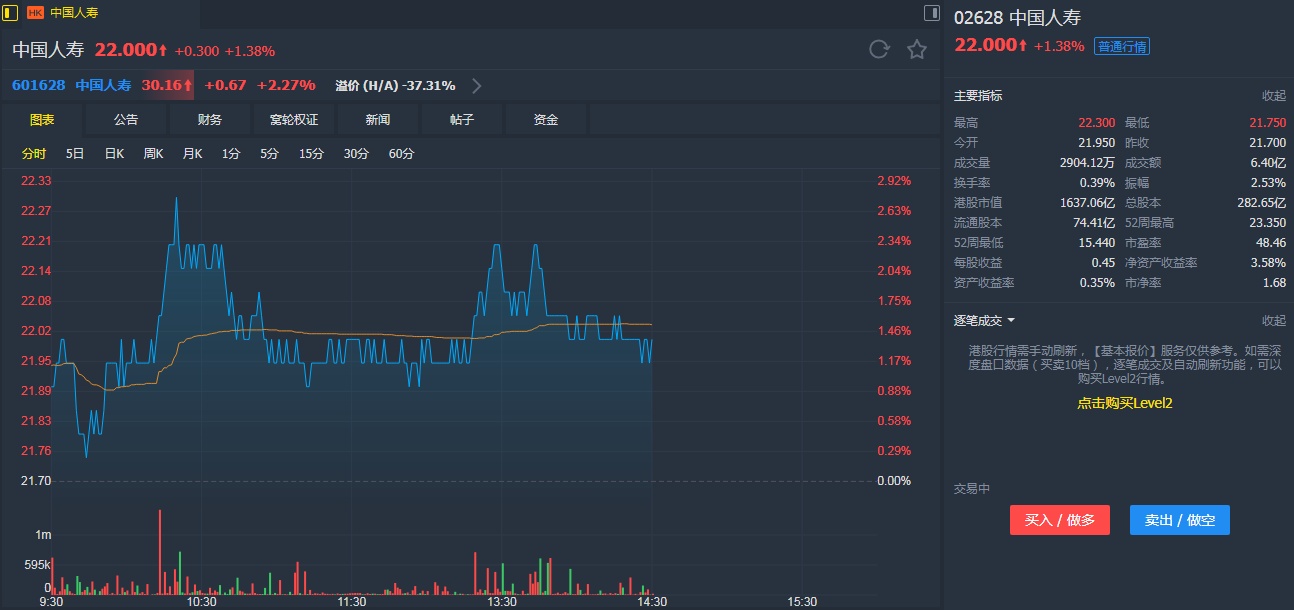This screenshot has width=1294, height=610.
Task: Click the 普通行情 quote type badge
Action: click(x=1122, y=46)
